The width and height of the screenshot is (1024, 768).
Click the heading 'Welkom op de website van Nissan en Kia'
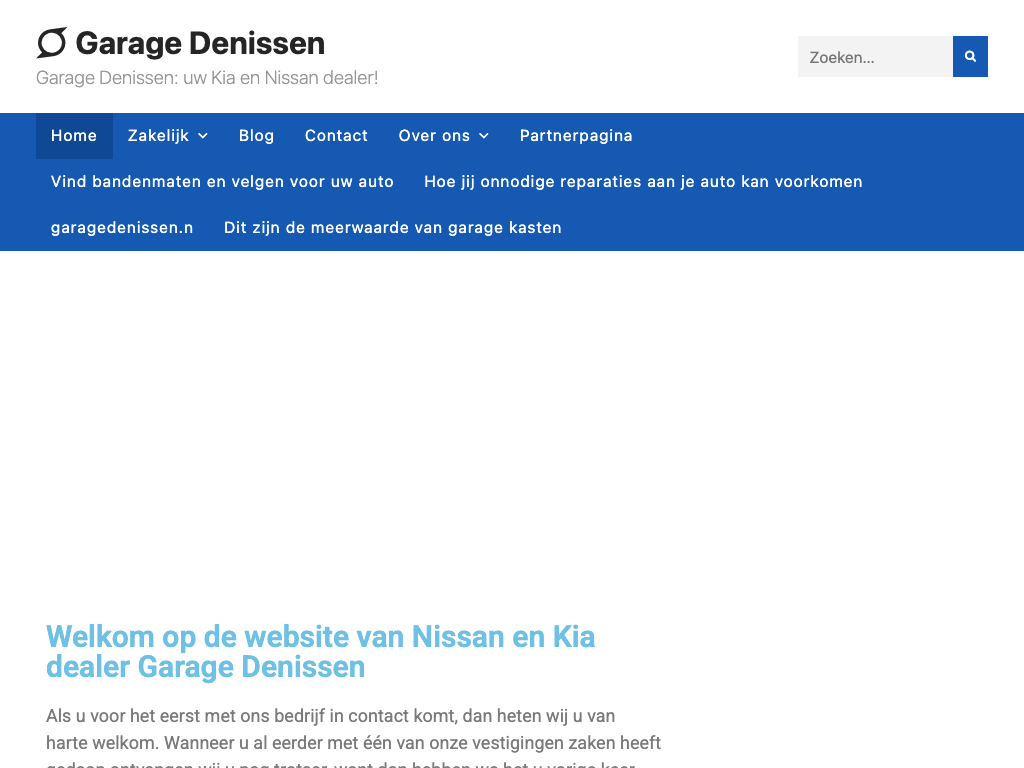click(321, 652)
